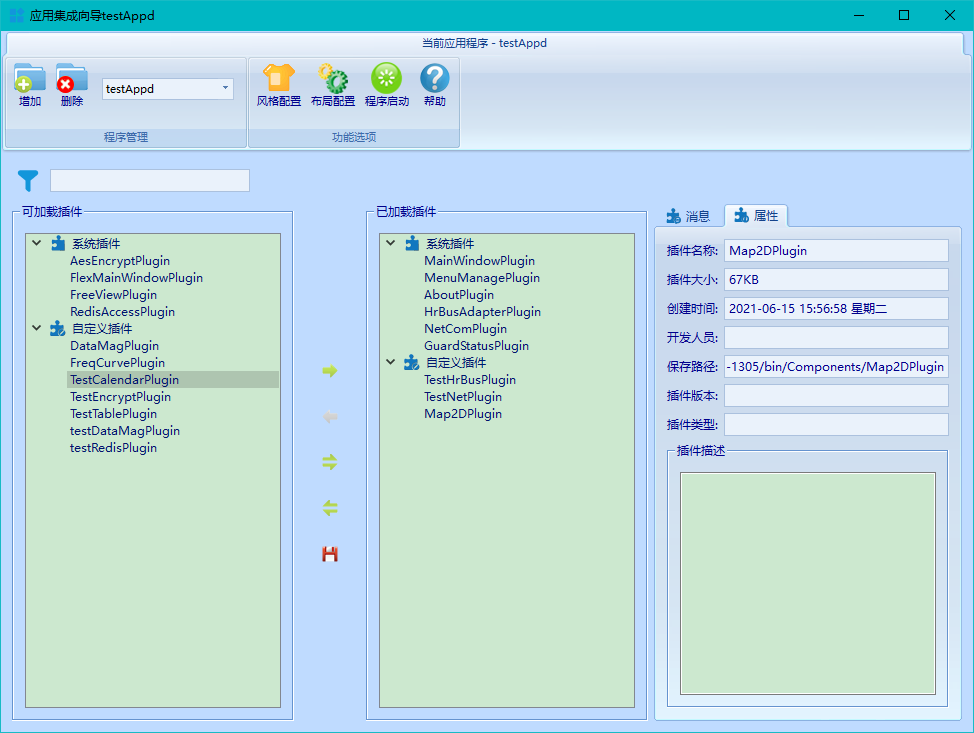
Task: Open 风格配置 style configuration
Action: (278, 79)
